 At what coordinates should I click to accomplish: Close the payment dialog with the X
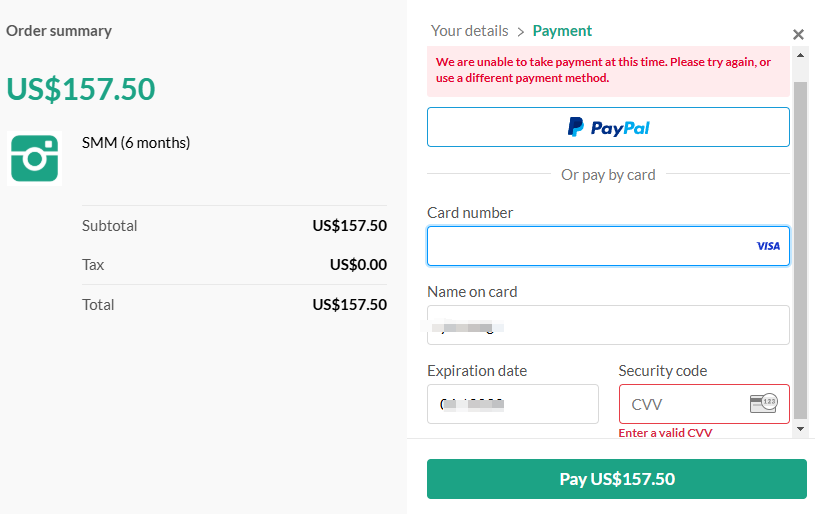pyautogui.click(x=798, y=35)
